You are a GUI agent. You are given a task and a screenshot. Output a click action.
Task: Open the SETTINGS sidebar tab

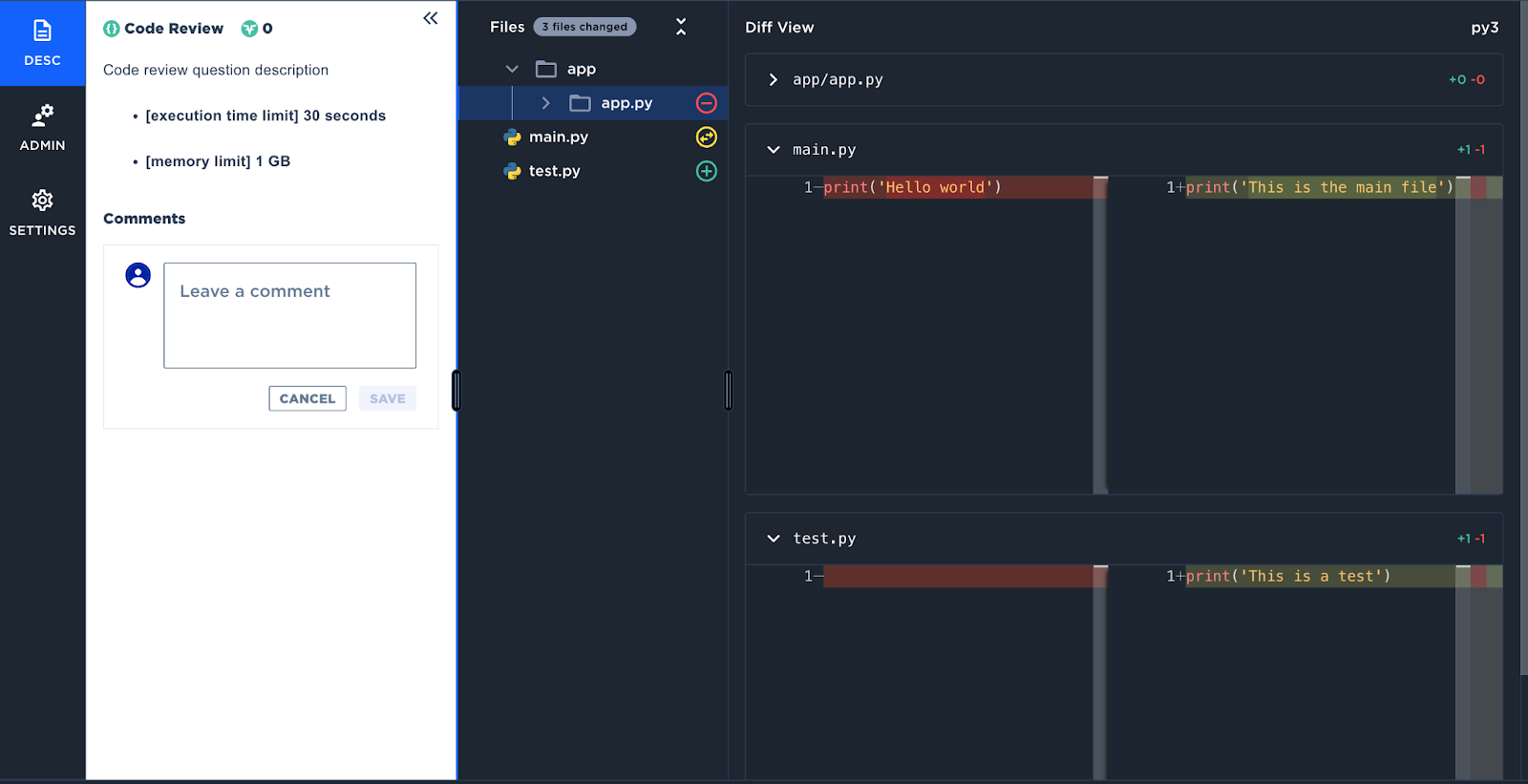click(x=42, y=213)
